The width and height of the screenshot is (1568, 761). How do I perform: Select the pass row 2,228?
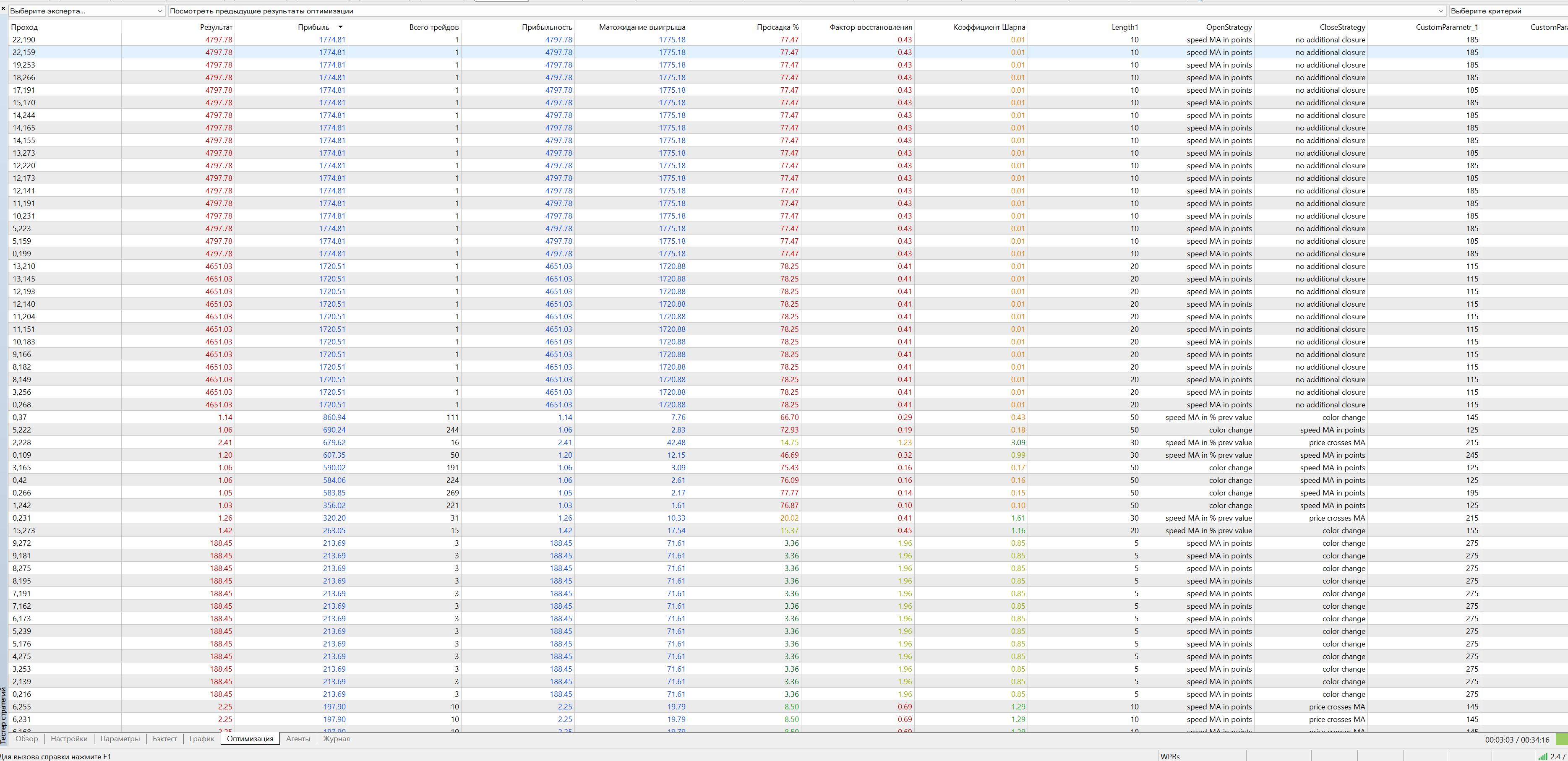point(21,443)
